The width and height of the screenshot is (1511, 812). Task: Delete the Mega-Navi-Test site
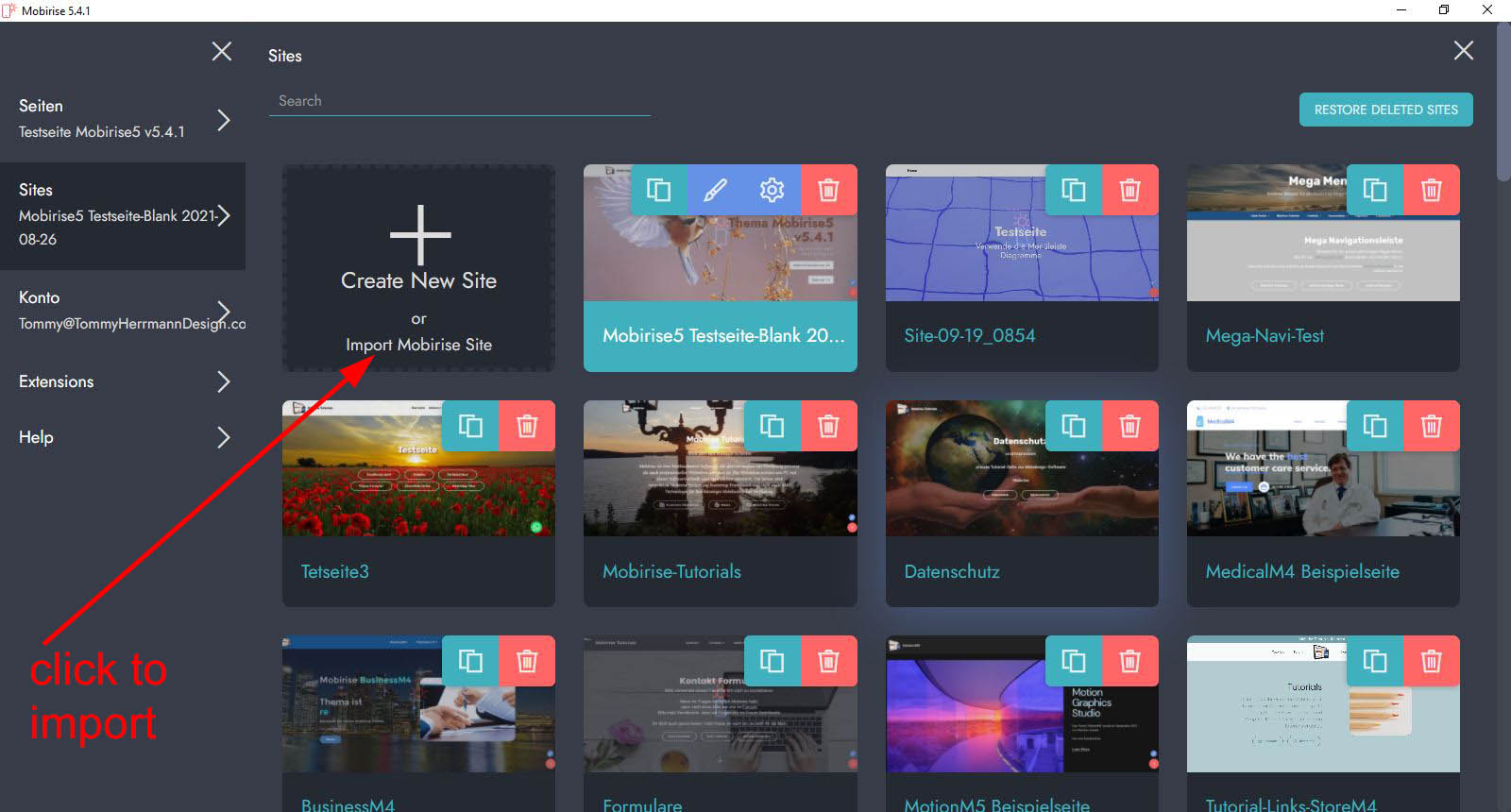[x=1431, y=190]
